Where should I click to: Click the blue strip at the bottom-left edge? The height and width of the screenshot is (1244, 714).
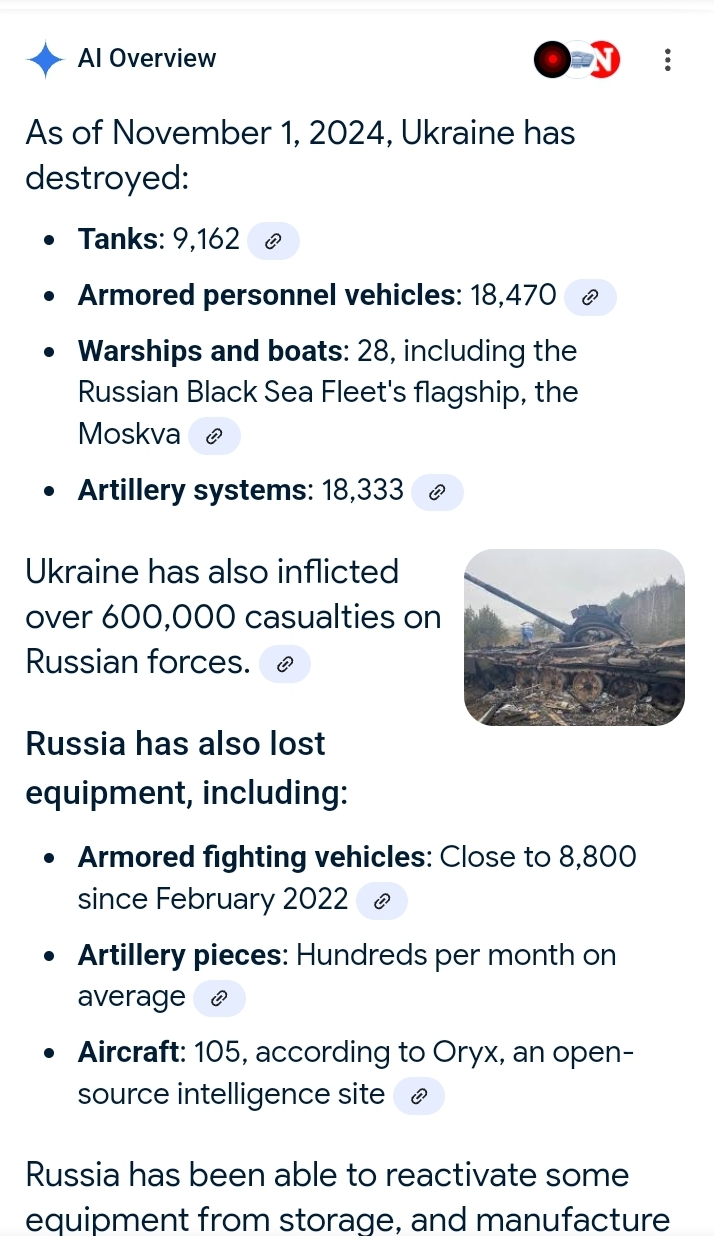click(8, 1238)
